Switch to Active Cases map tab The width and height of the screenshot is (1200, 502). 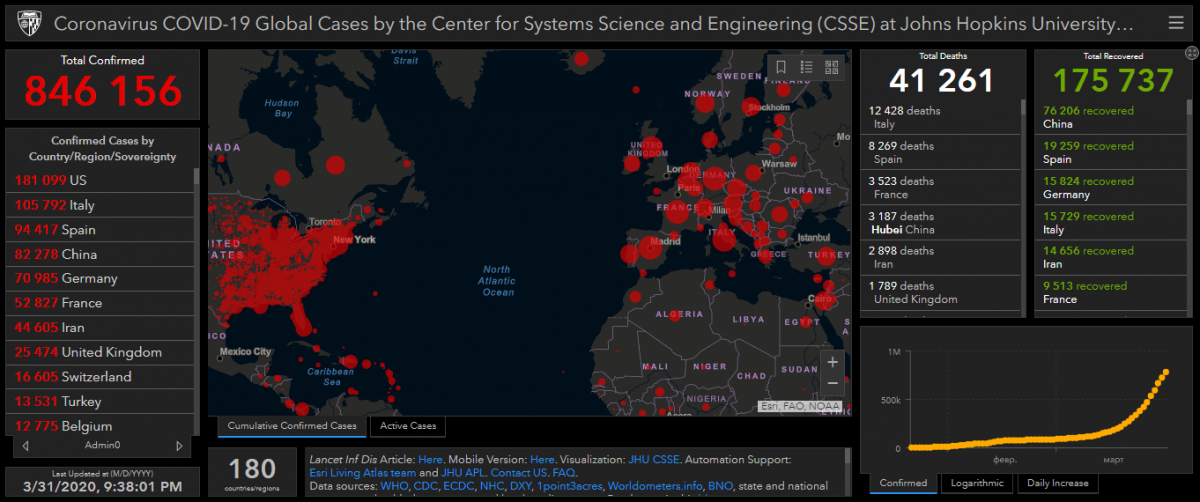[x=408, y=426]
